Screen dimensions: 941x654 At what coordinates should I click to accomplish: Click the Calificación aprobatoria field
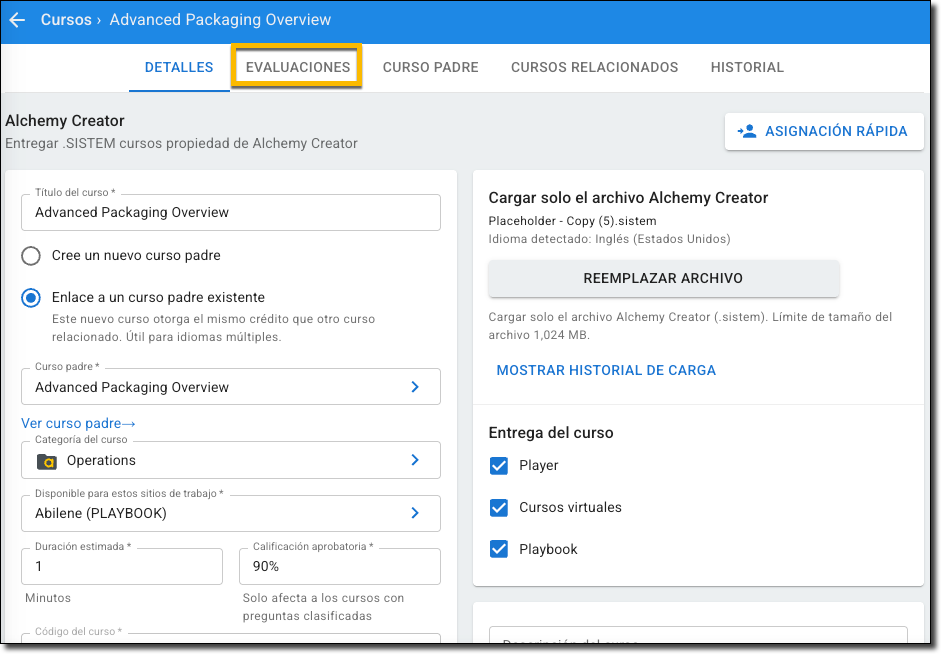(x=340, y=566)
